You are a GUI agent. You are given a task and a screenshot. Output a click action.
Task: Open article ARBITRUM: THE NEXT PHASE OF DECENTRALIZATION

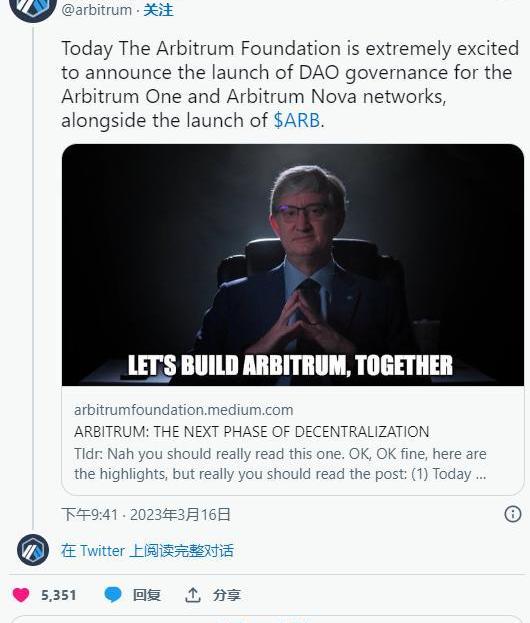pyautogui.click(x=251, y=431)
